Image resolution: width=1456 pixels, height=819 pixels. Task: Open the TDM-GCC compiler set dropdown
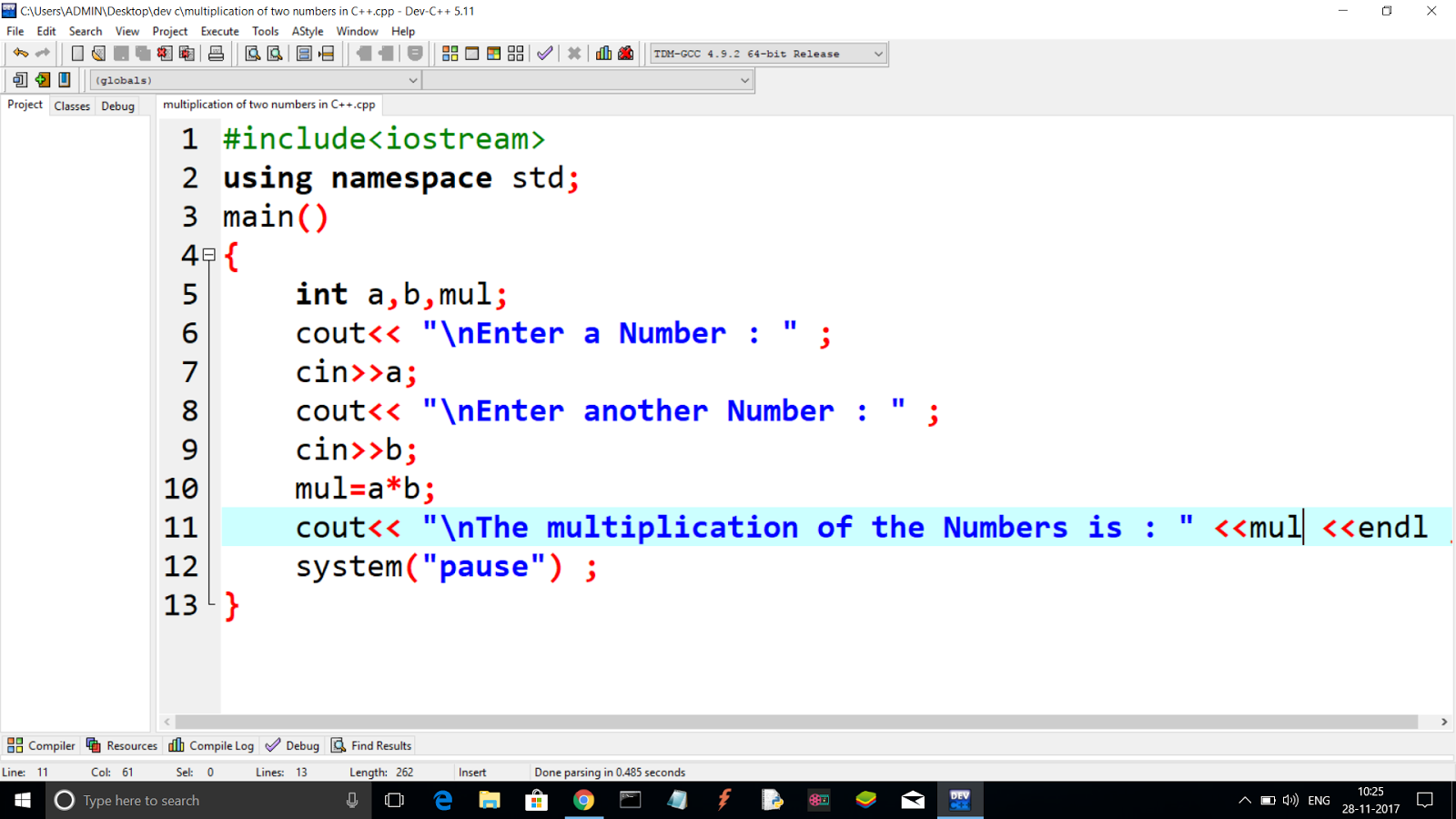(x=876, y=53)
